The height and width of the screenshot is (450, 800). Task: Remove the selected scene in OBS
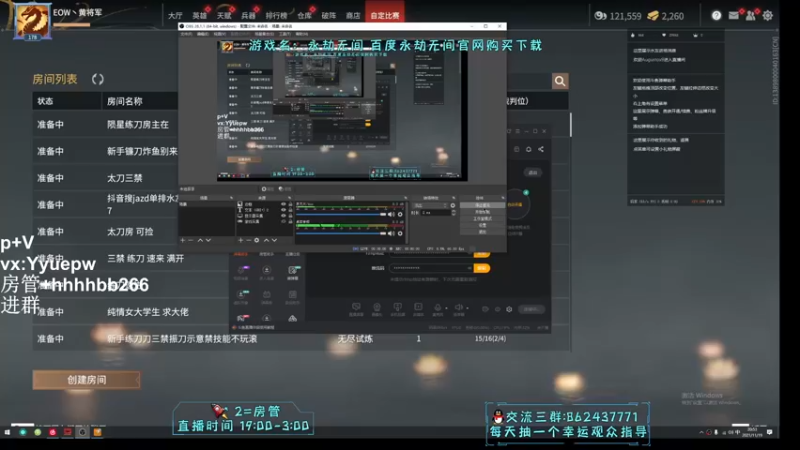click(x=191, y=240)
